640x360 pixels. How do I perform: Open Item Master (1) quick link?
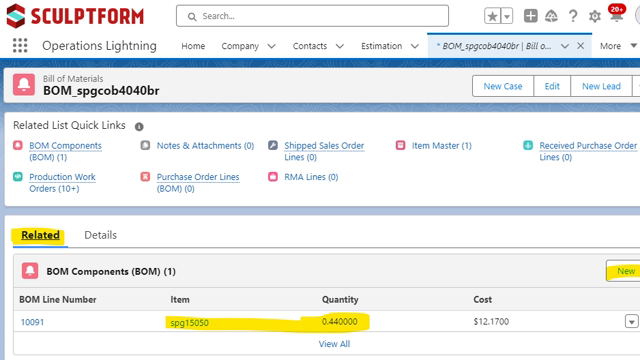pos(442,146)
